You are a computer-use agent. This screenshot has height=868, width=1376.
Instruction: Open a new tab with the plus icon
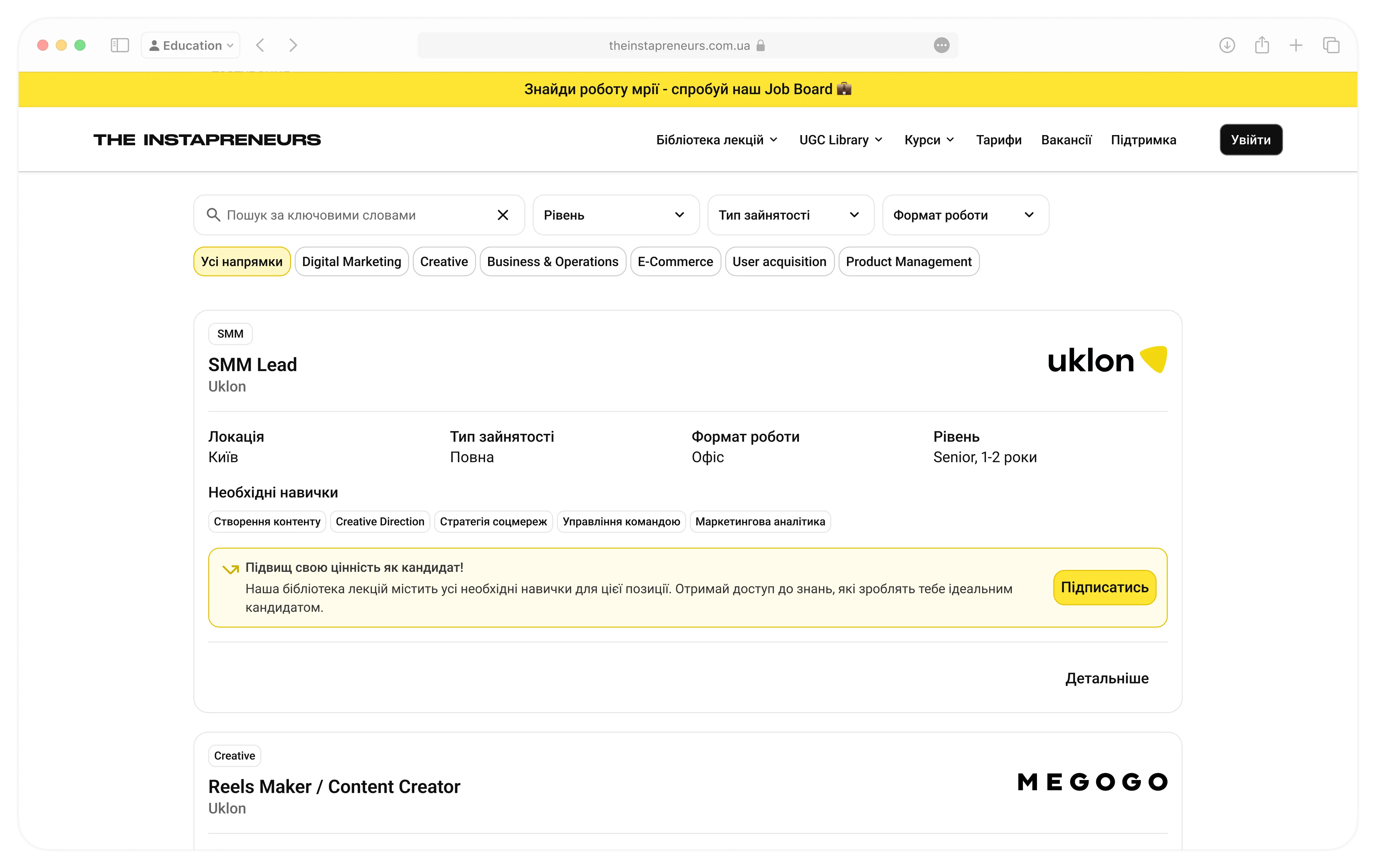coord(1296,45)
